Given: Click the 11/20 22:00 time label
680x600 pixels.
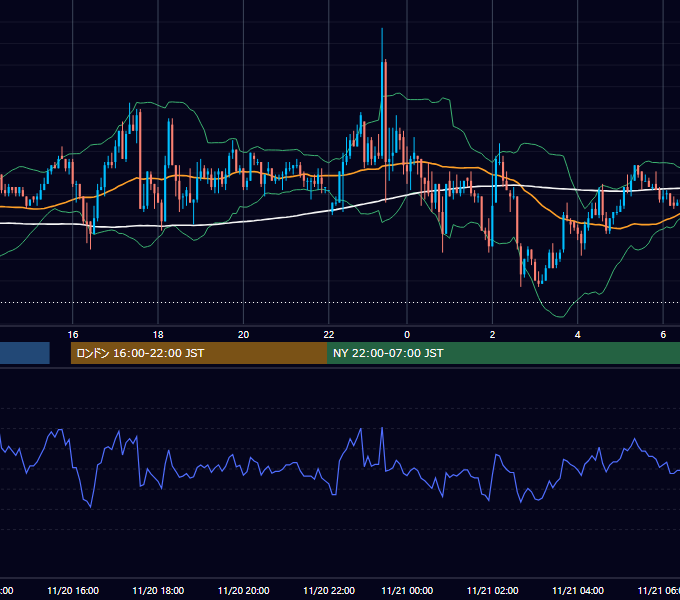Looking at the screenshot, I should pos(329,590).
